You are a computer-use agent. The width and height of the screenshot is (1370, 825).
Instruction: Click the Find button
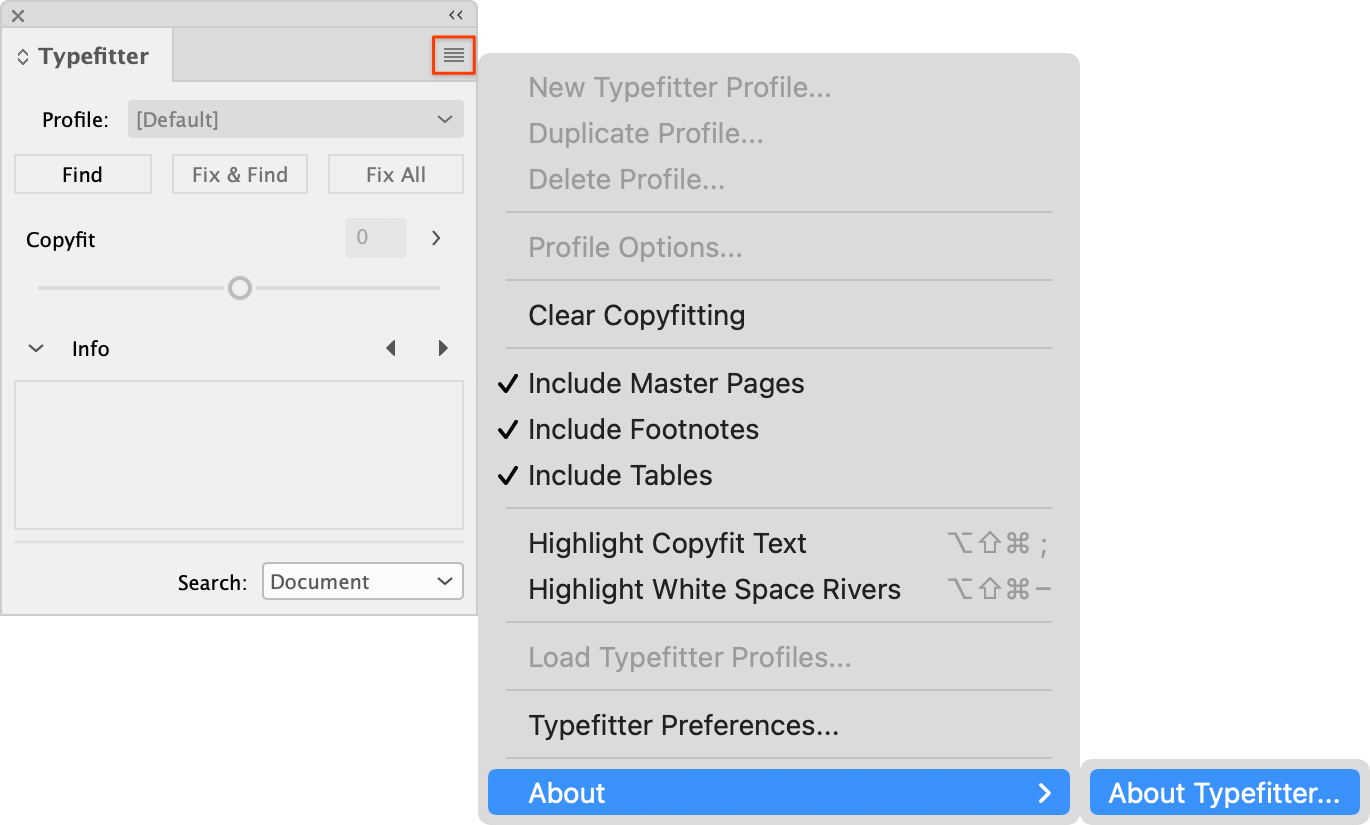click(x=83, y=174)
